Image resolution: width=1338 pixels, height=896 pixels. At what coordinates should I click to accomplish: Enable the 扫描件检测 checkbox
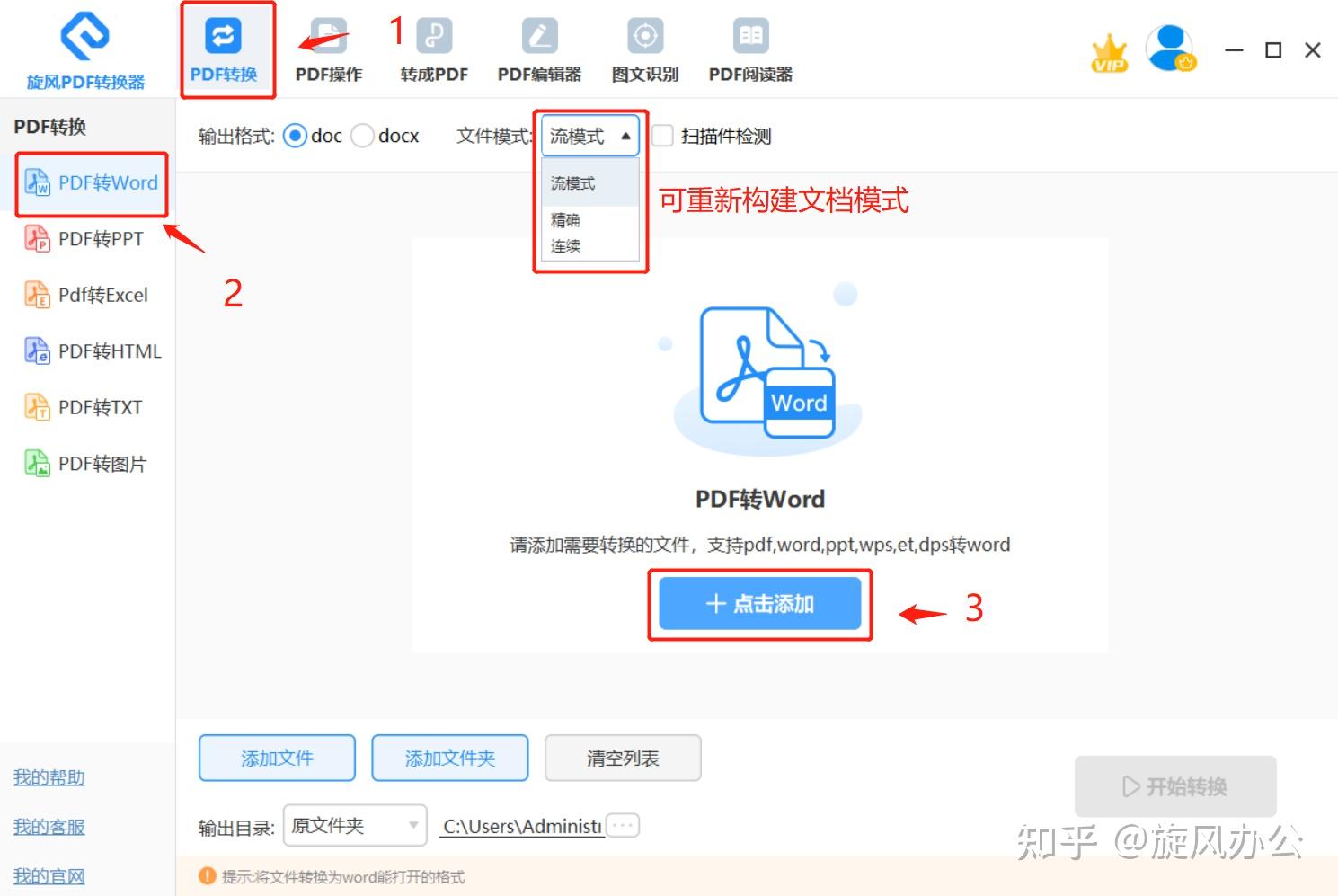click(x=662, y=136)
